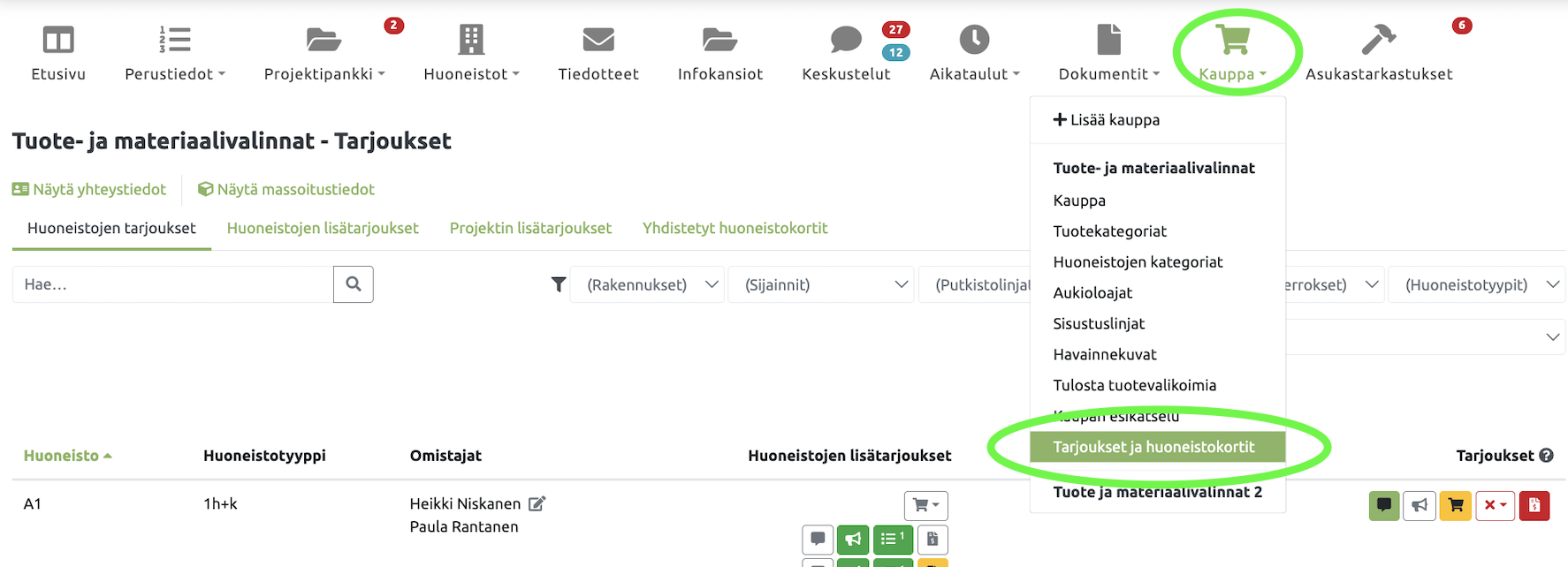Select Tarjoukset ja huoneistokortit menu item

1153,447
